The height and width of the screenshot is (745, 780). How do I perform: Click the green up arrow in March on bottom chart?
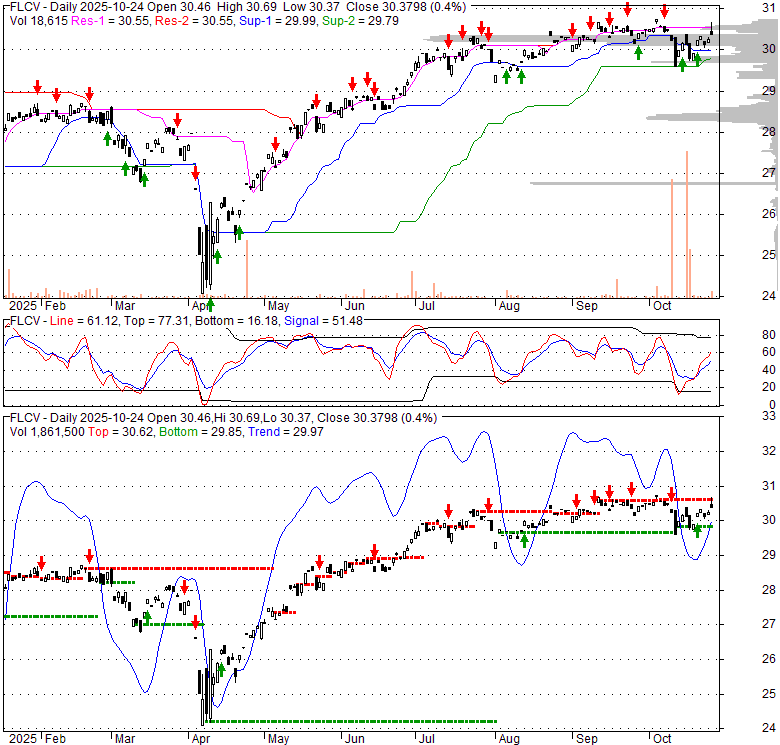[x=147, y=617]
